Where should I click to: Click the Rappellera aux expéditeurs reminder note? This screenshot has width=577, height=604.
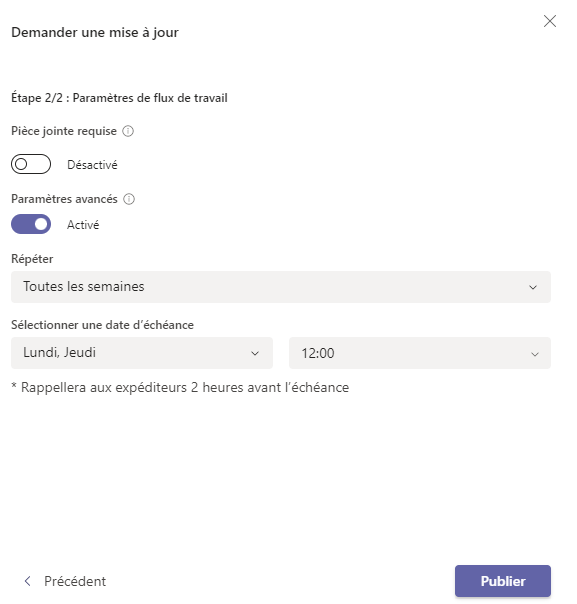[180, 388]
